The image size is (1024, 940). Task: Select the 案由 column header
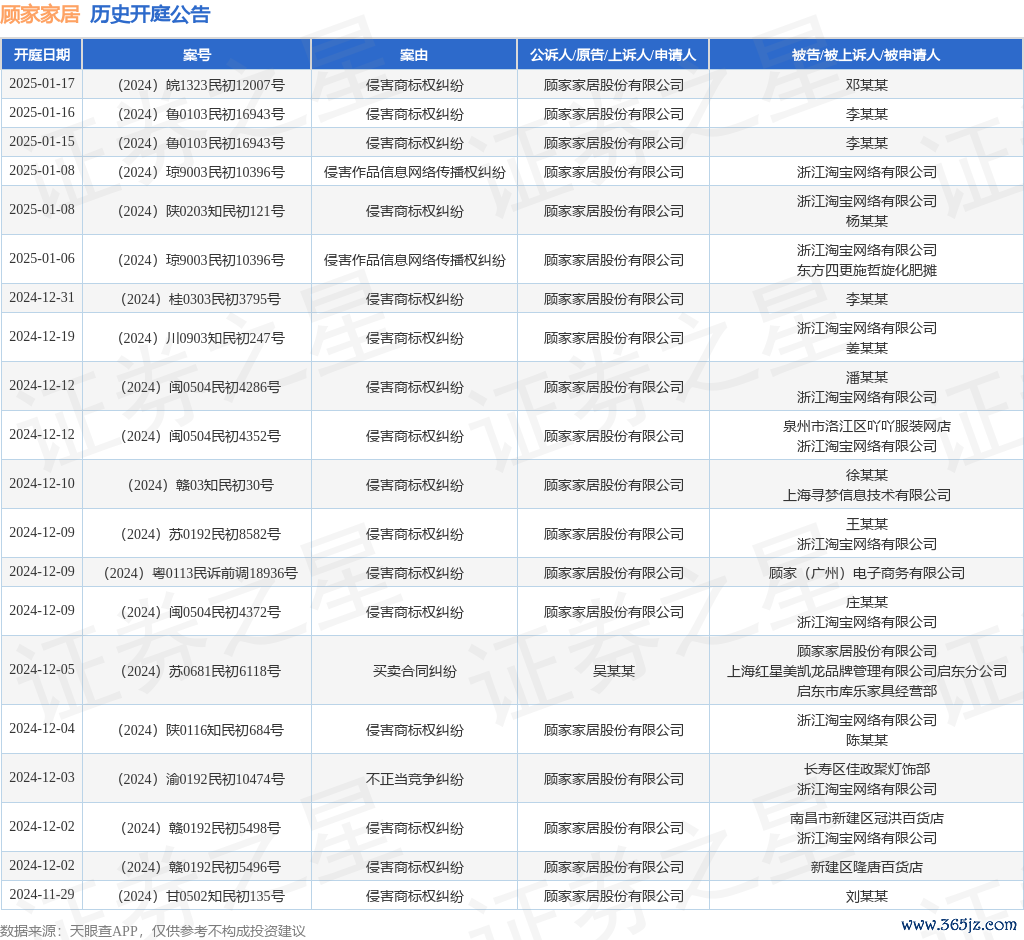[414, 55]
